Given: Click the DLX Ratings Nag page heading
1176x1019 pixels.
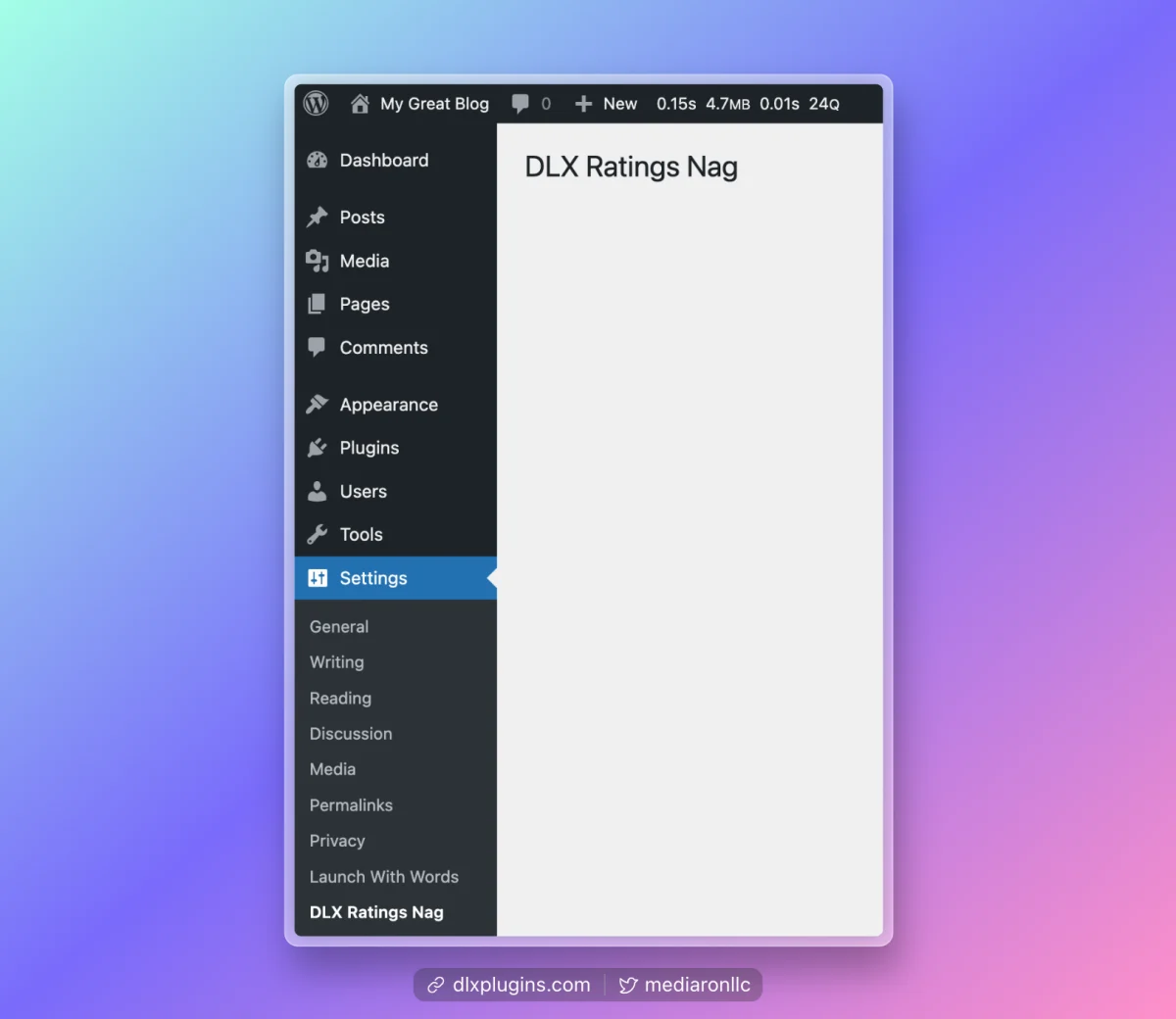Looking at the screenshot, I should 631,168.
